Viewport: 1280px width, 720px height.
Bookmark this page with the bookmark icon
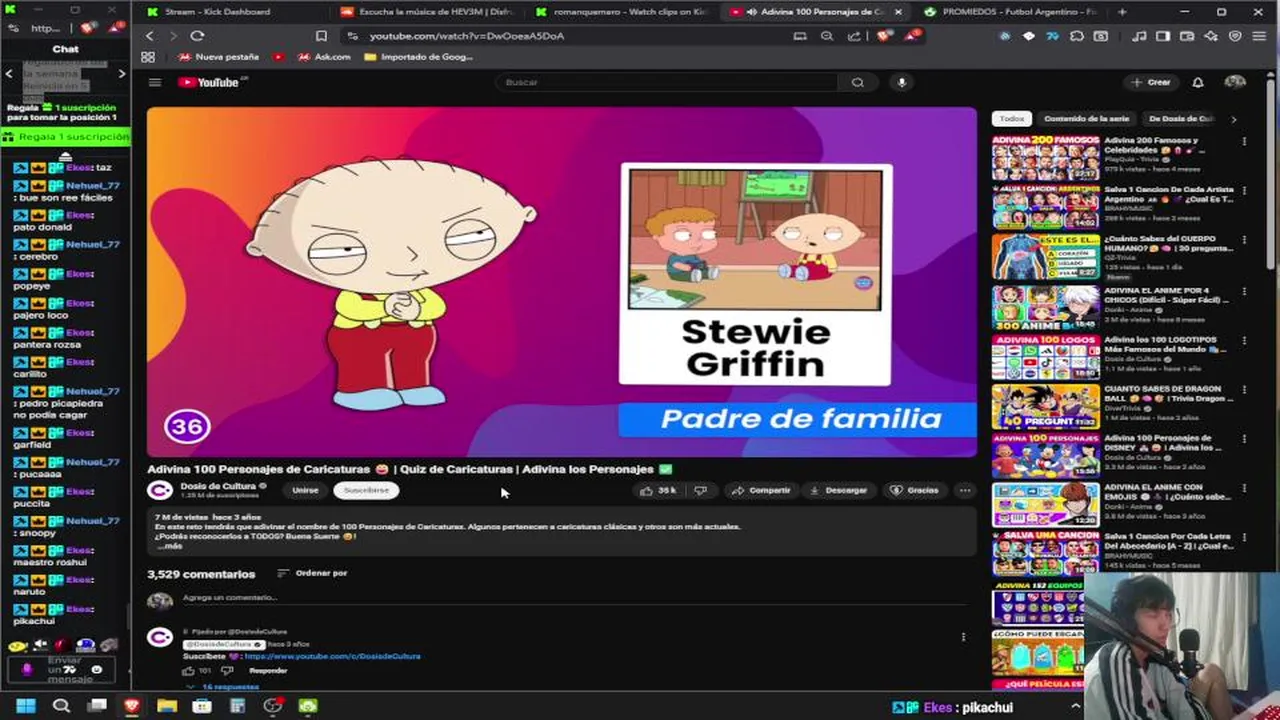(x=321, y=36)
